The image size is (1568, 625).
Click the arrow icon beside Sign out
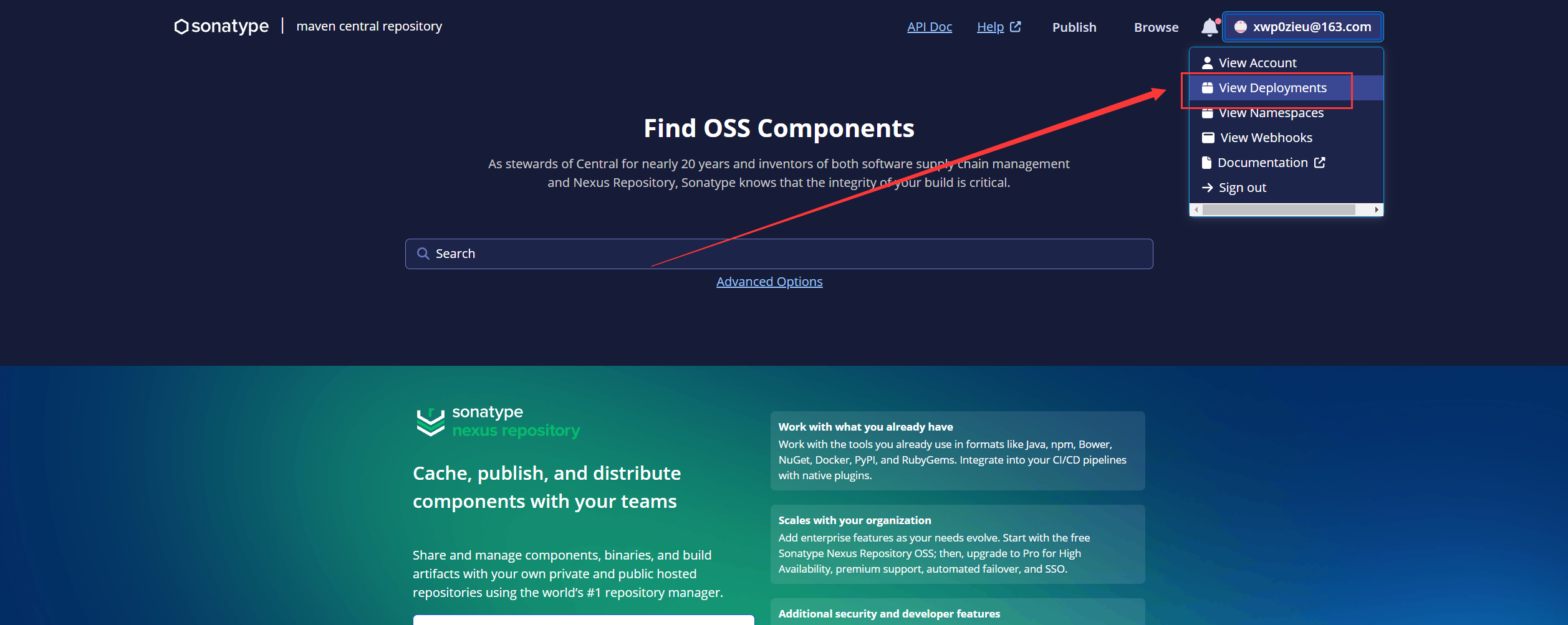pyautogui.click(x=1208, y=188)
